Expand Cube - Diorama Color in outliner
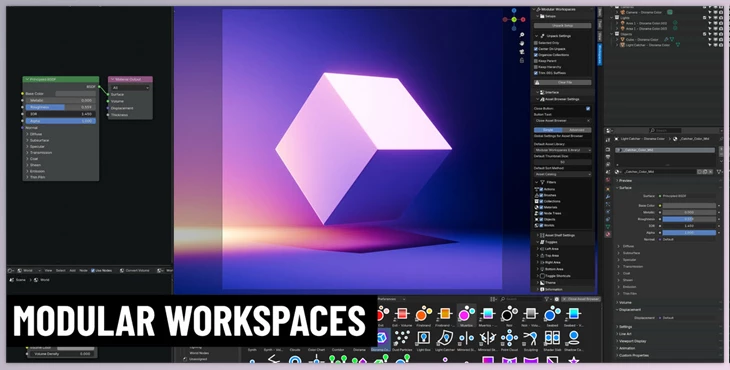Image resolution: width=730 pixels, height=370 pixels. (x=618, y=40)
